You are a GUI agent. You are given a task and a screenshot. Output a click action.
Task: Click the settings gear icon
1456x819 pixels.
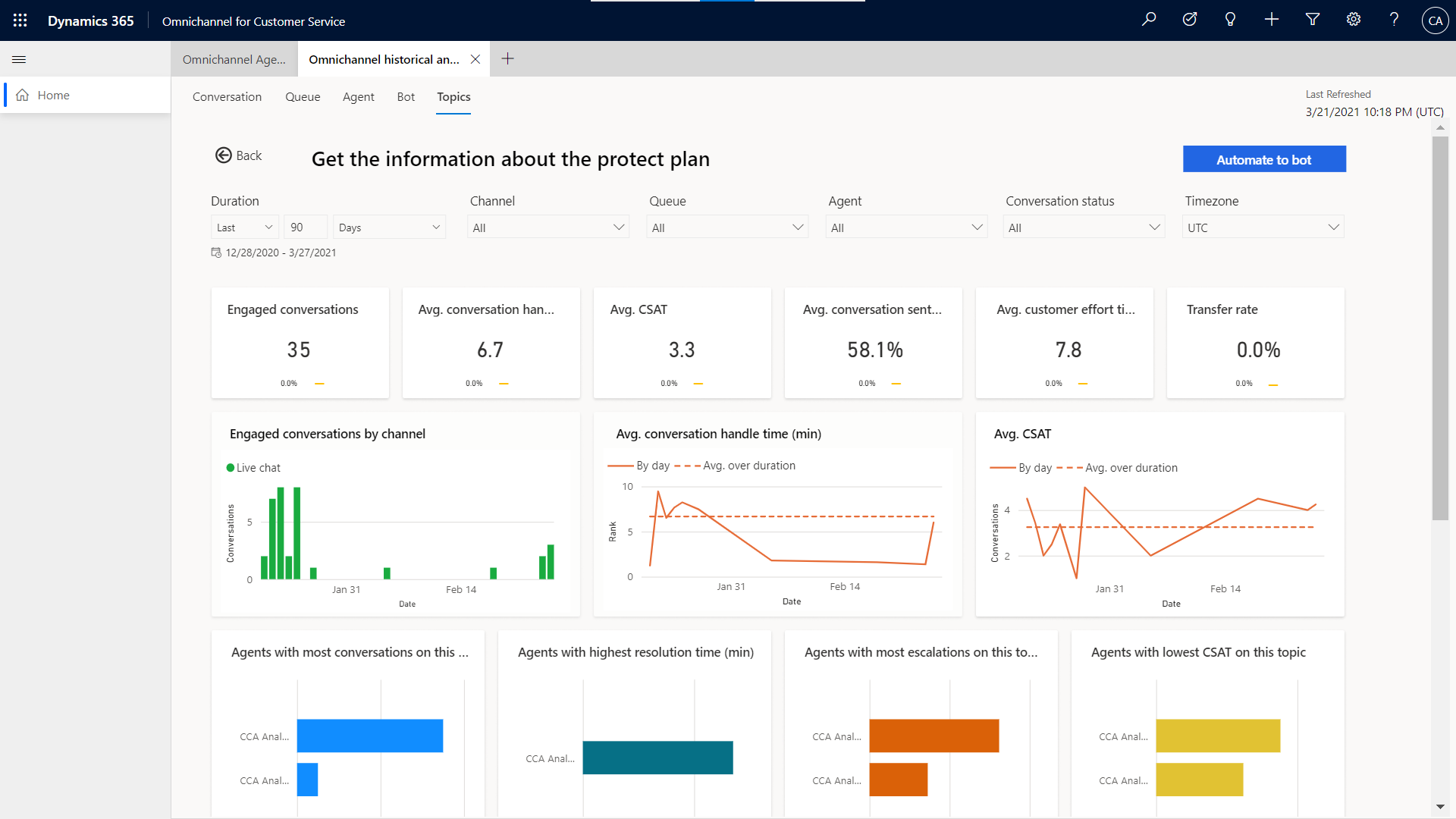click(x=1353, y=20)
